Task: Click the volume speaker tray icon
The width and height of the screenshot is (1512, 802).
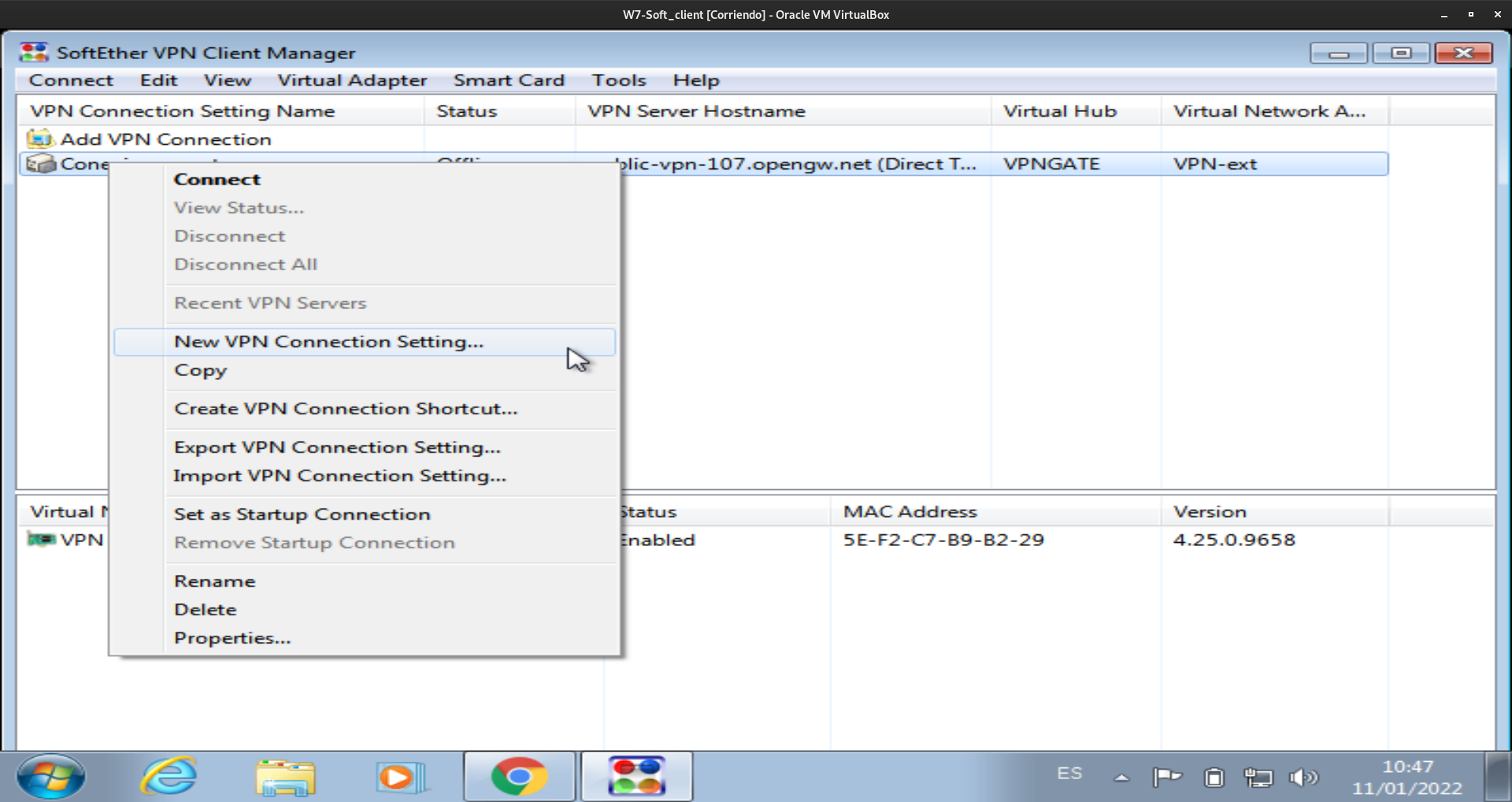Action: point(1303,778)
